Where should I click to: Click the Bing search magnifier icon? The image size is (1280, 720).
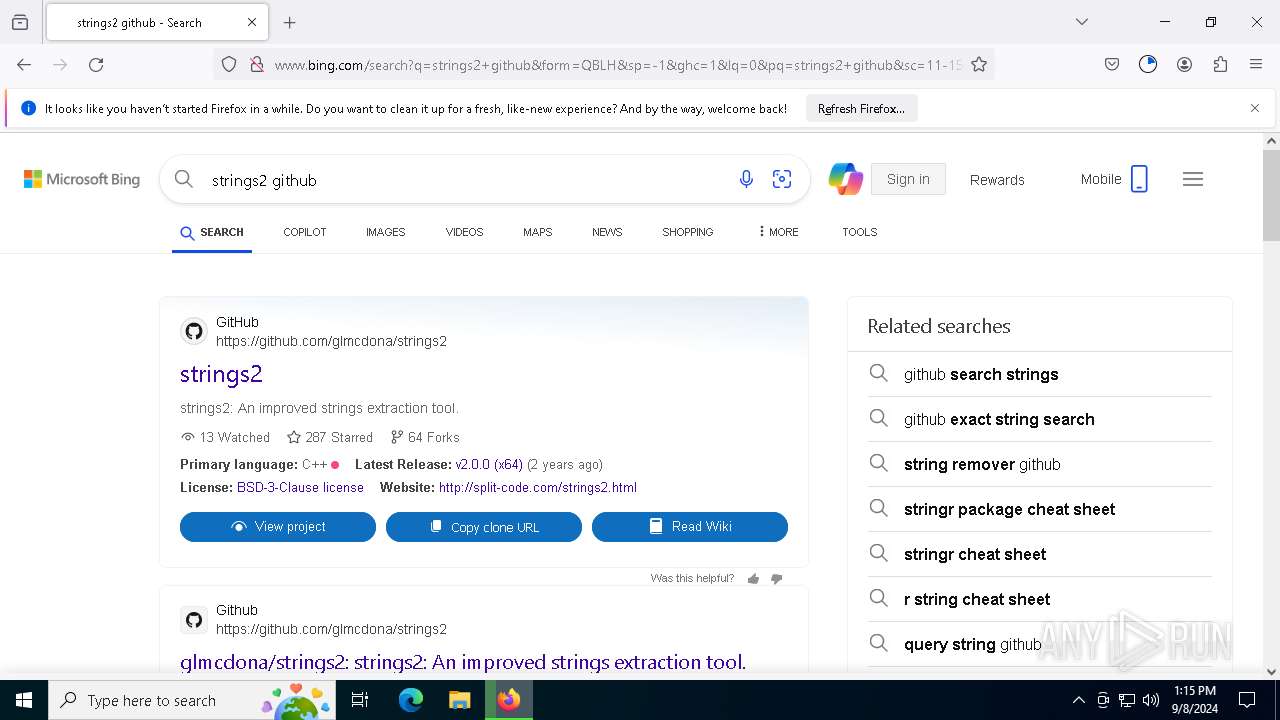point(184,179)
